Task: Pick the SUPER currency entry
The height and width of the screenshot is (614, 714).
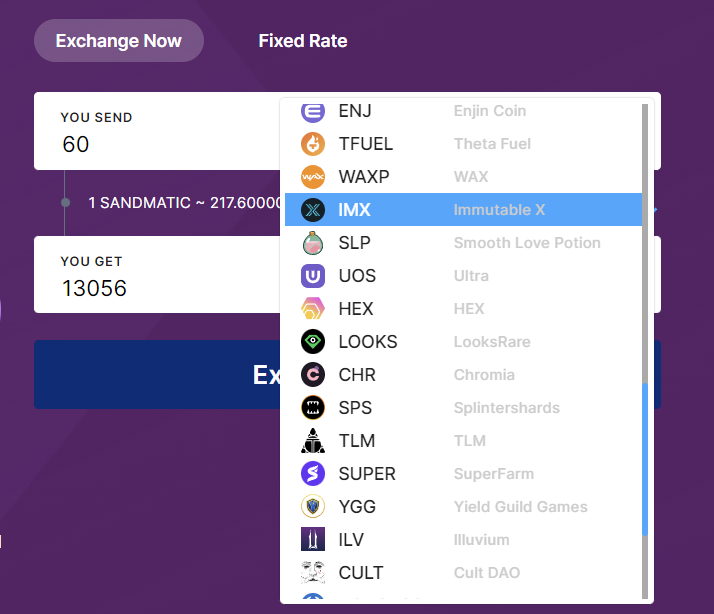Action: coord(463,474)
